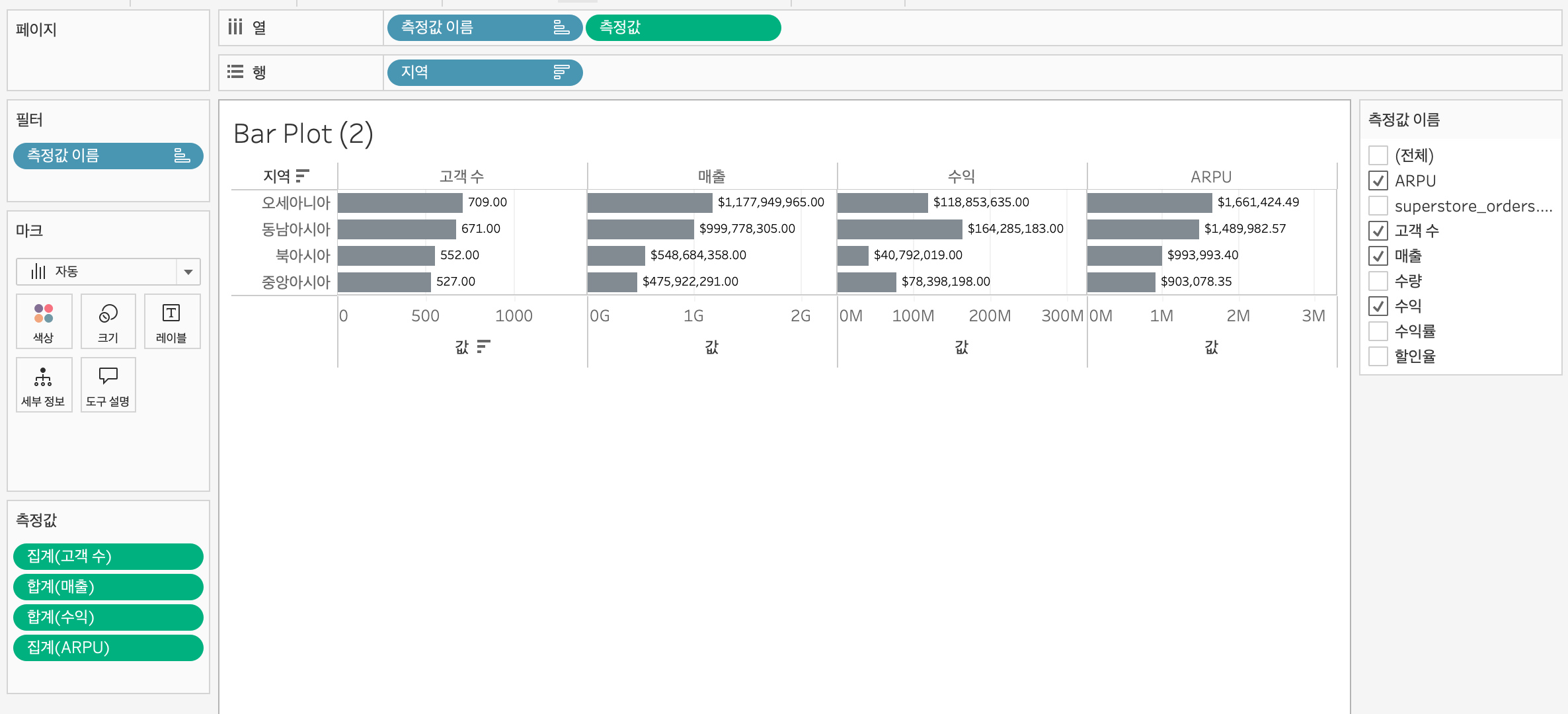
Task: Click the ARPU column header
Action: pos(1211,177)
